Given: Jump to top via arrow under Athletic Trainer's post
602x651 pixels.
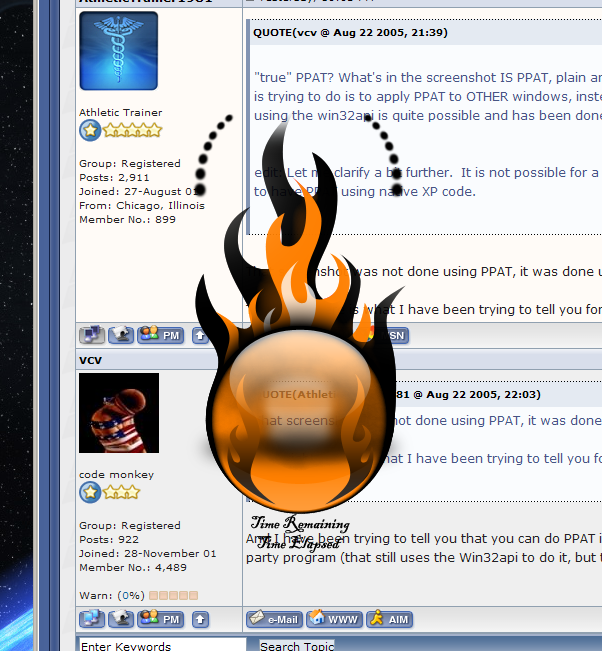Looking at the screenshot, I should (200, 335).
